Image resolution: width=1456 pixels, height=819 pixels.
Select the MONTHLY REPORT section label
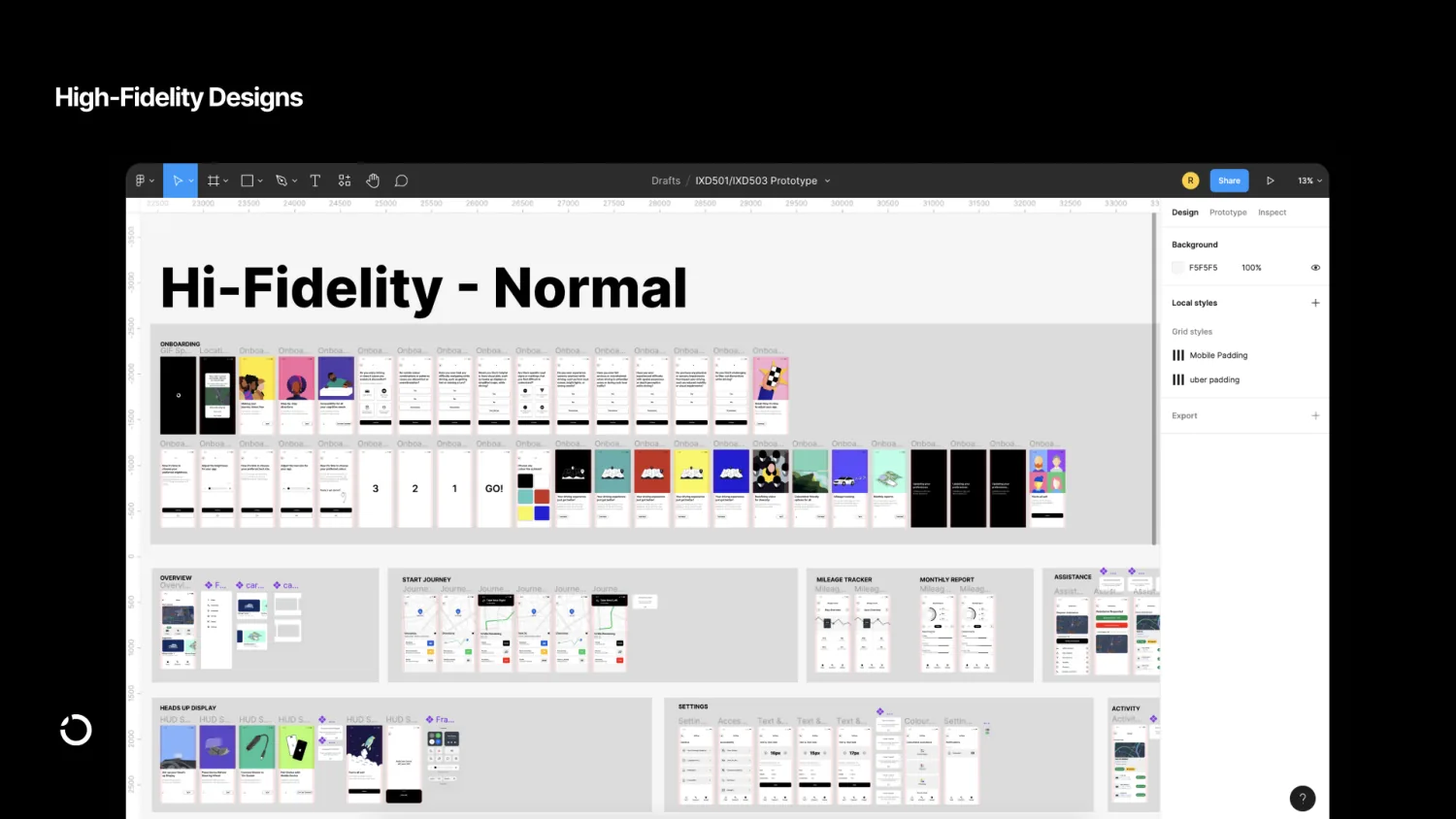click(x=946, y=579)
